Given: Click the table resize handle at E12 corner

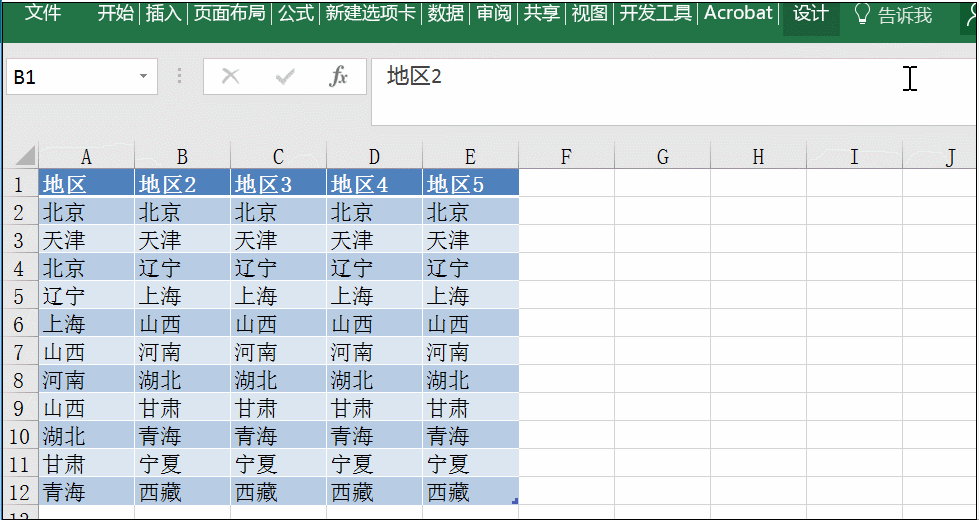Looking at the screenshot, I should (515, 501).
